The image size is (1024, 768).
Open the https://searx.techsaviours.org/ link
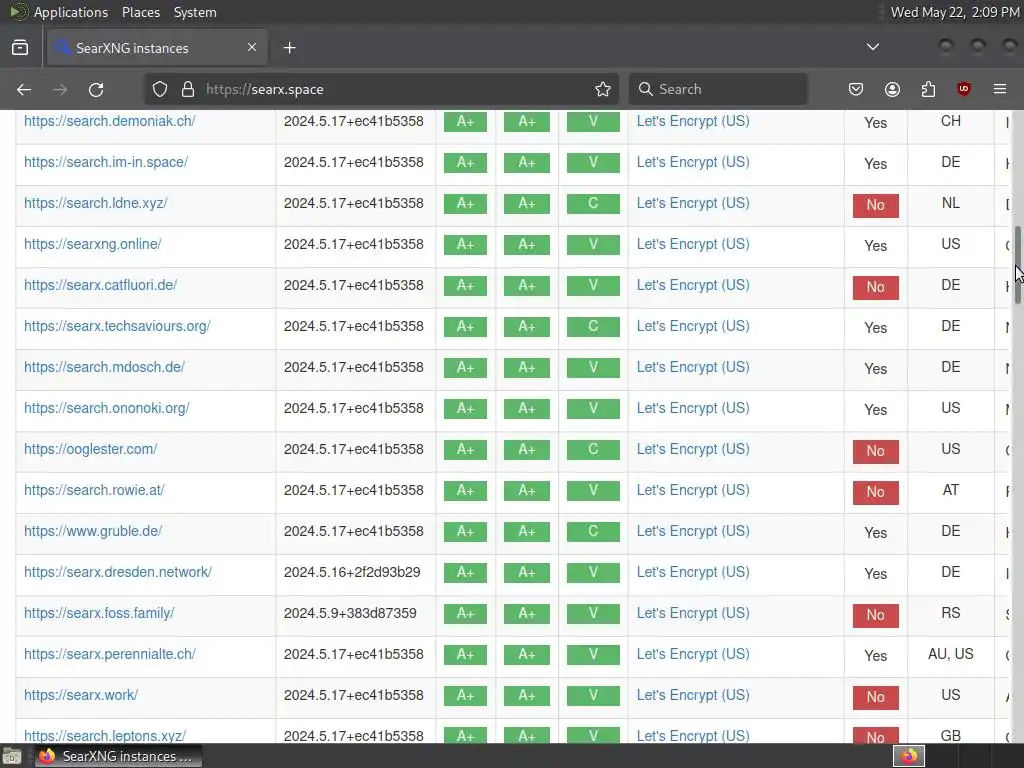point(118,326)
